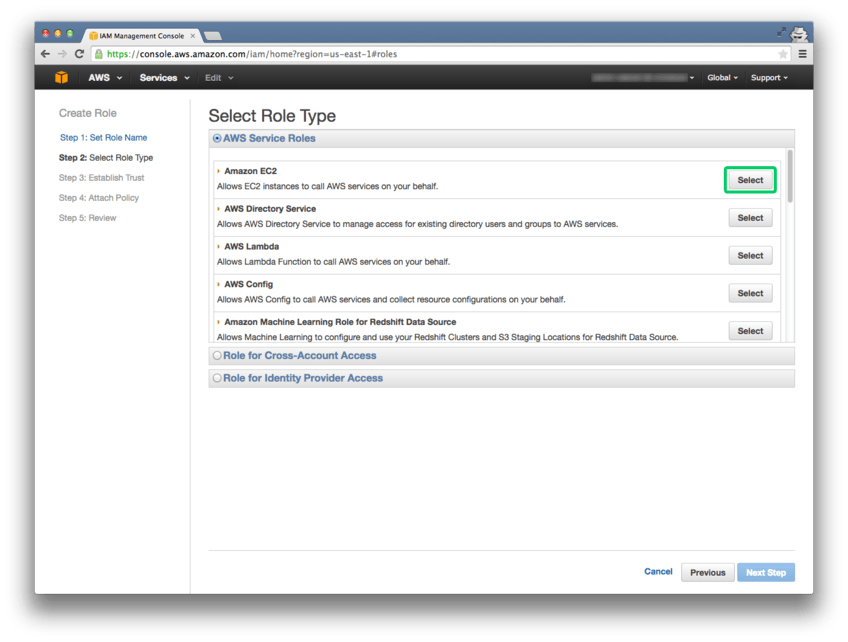
Task: Click the browser forward arrow
Action: pos(62,54)
